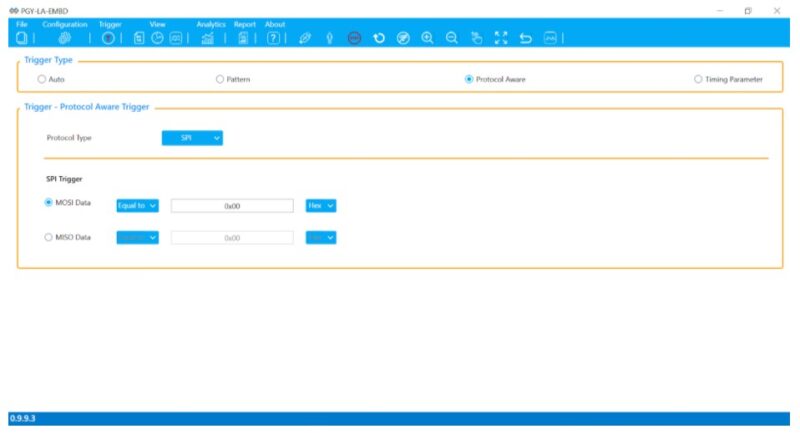Open the MOSI Hex format dropdown
The height and width of the screenshot is (434, 800).
pyautogui.click(x=320, y=205)
